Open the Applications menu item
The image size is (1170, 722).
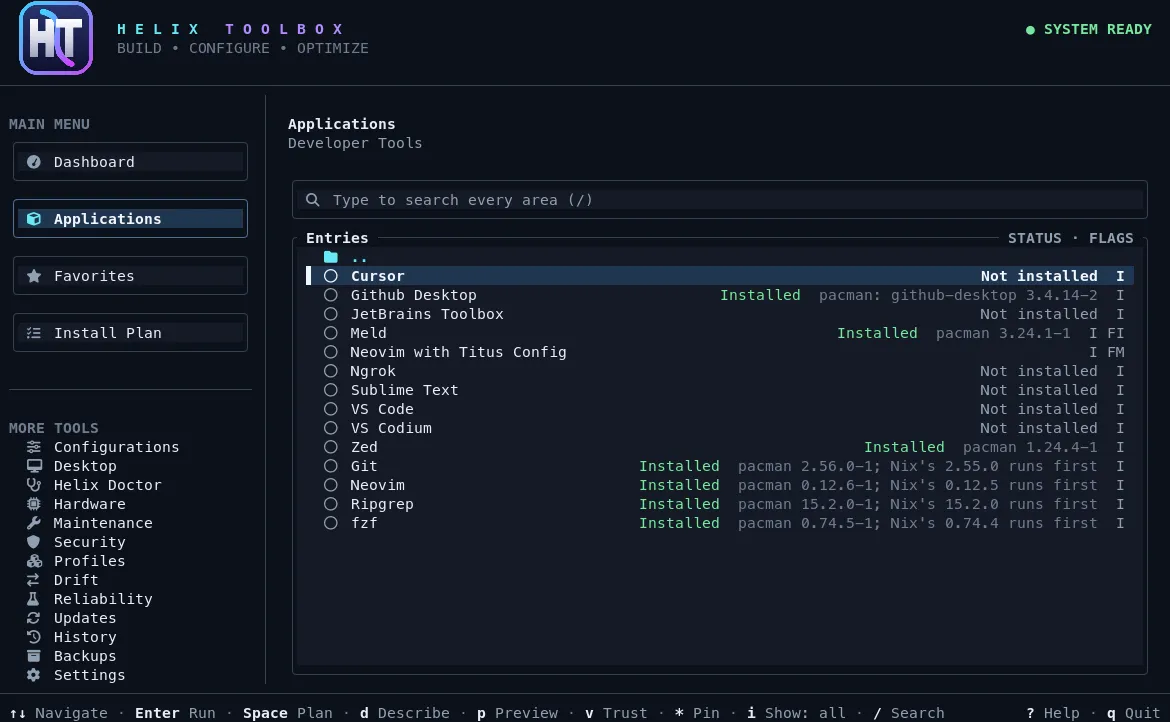(x=130, y=219)
